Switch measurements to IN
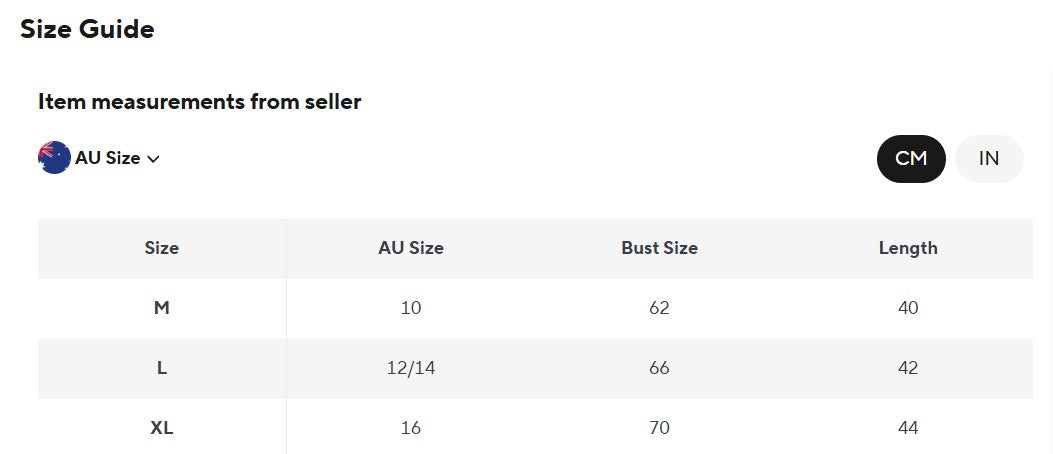The height and width of the screenshot is (454, 1053). click(989, 158)
